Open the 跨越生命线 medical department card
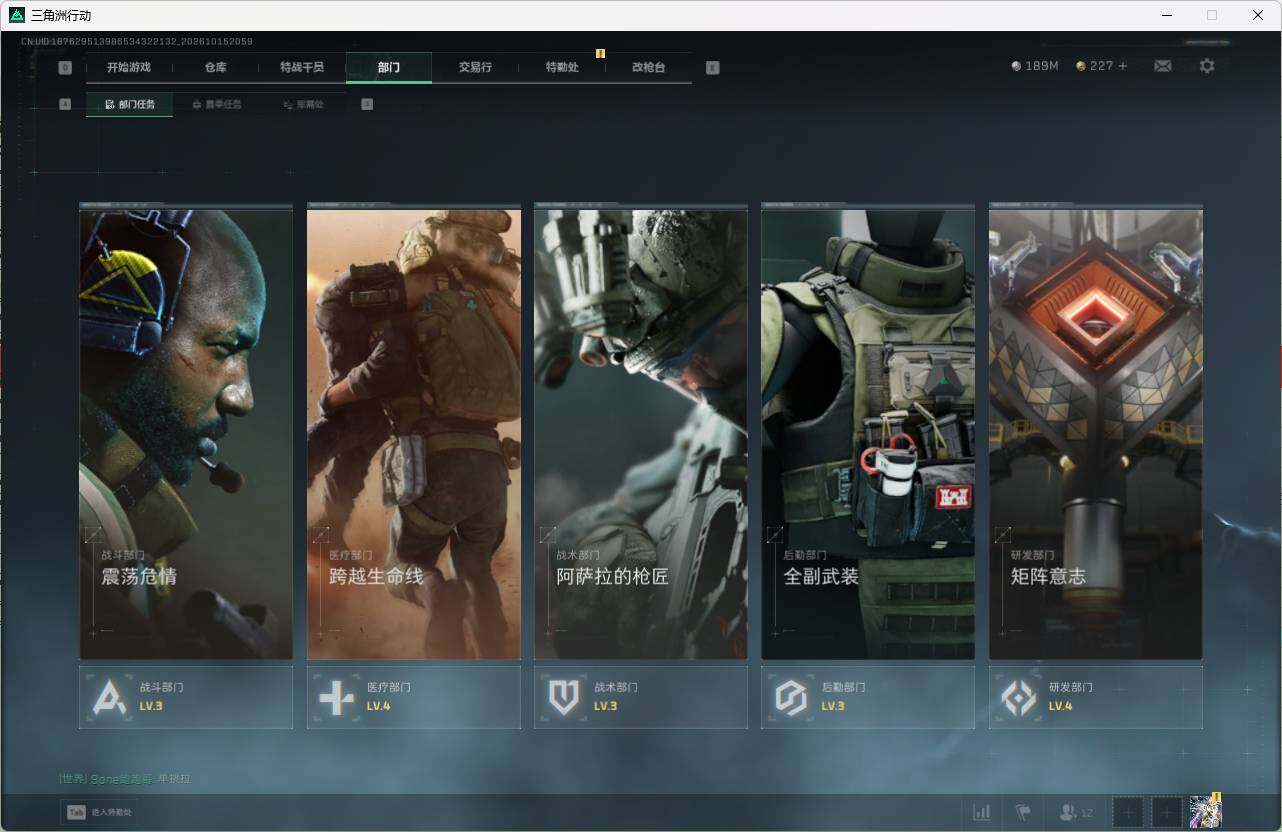This screenshot has height=832, width=1282. [x=414, y=433]
